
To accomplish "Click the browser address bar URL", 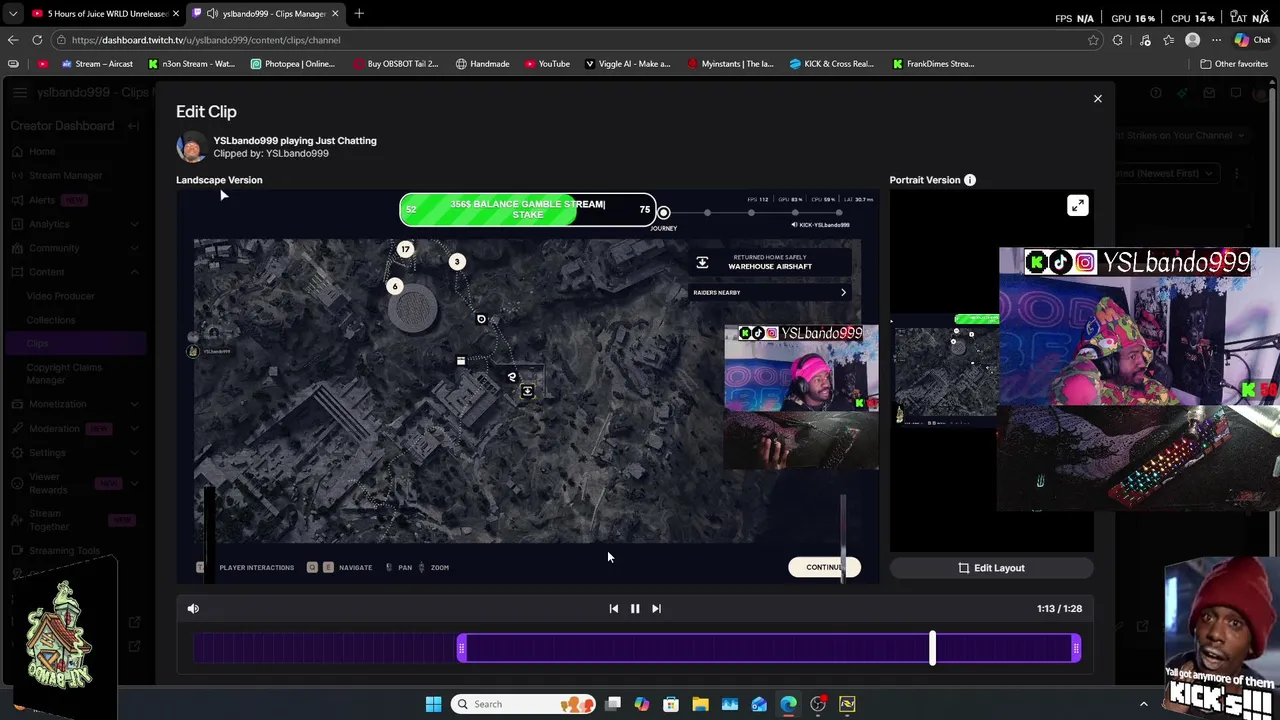I will [x=206, y=40].
